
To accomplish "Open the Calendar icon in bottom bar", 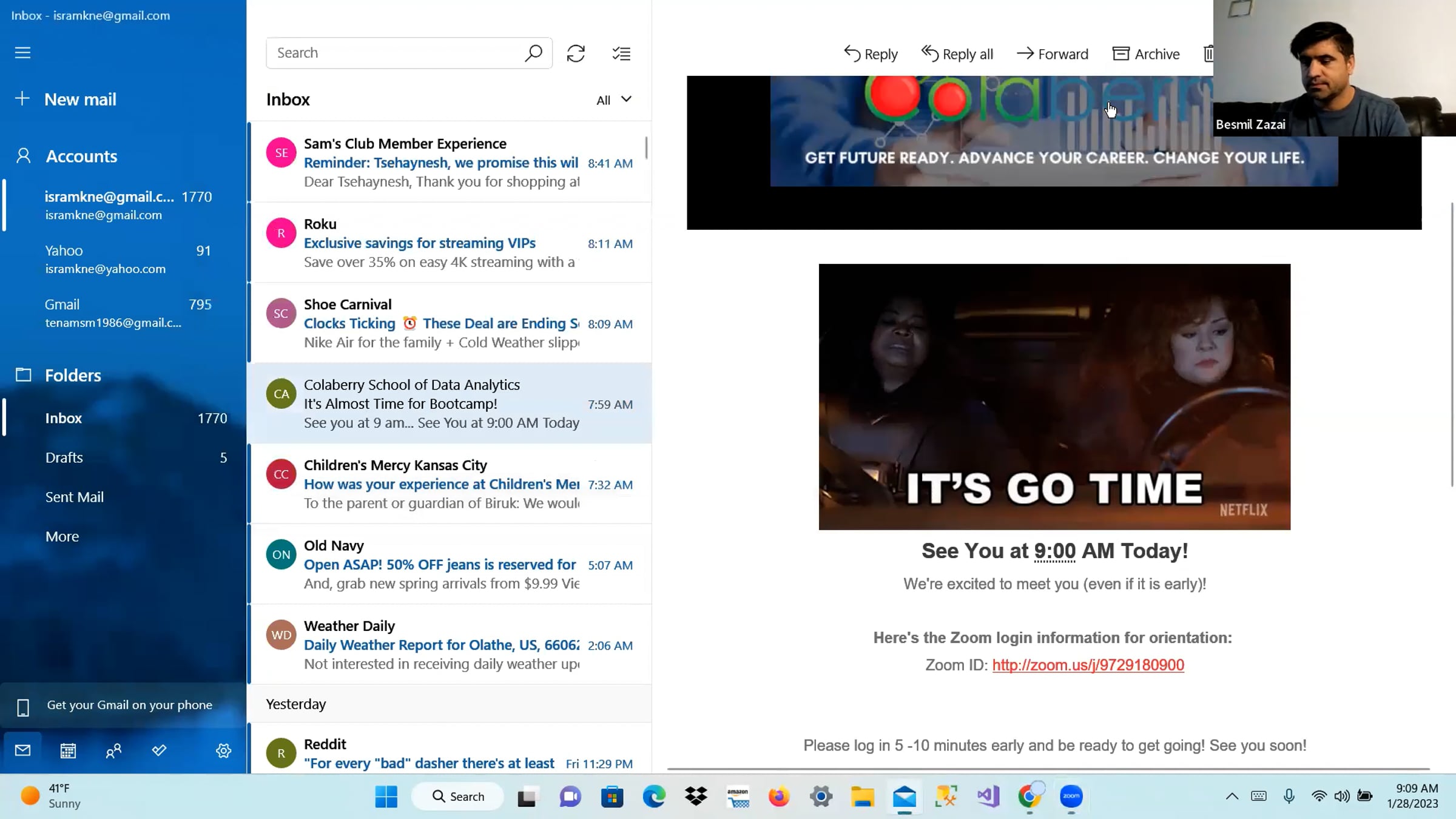I will click(68, 751).
